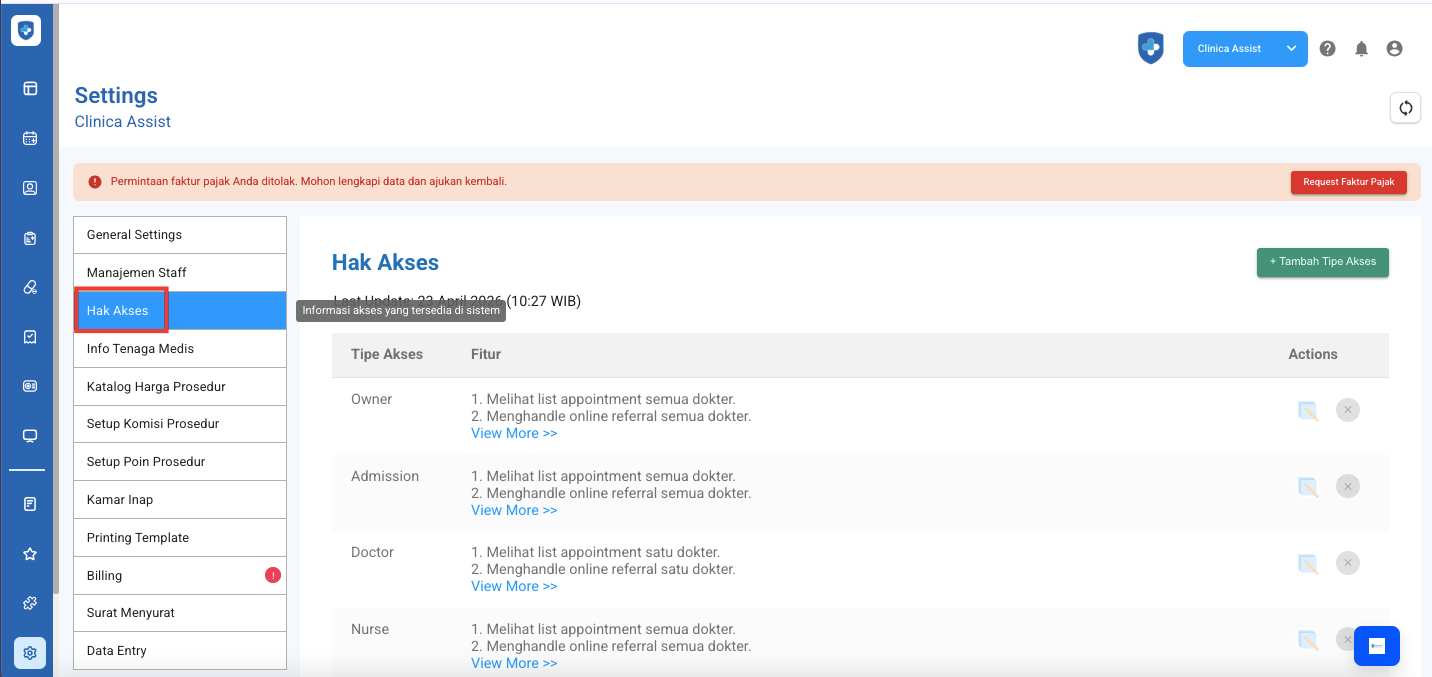Open the calendar icon in left sidebar
The width and height of the screenshot is (1432, 677).
[x=30, y=139]
